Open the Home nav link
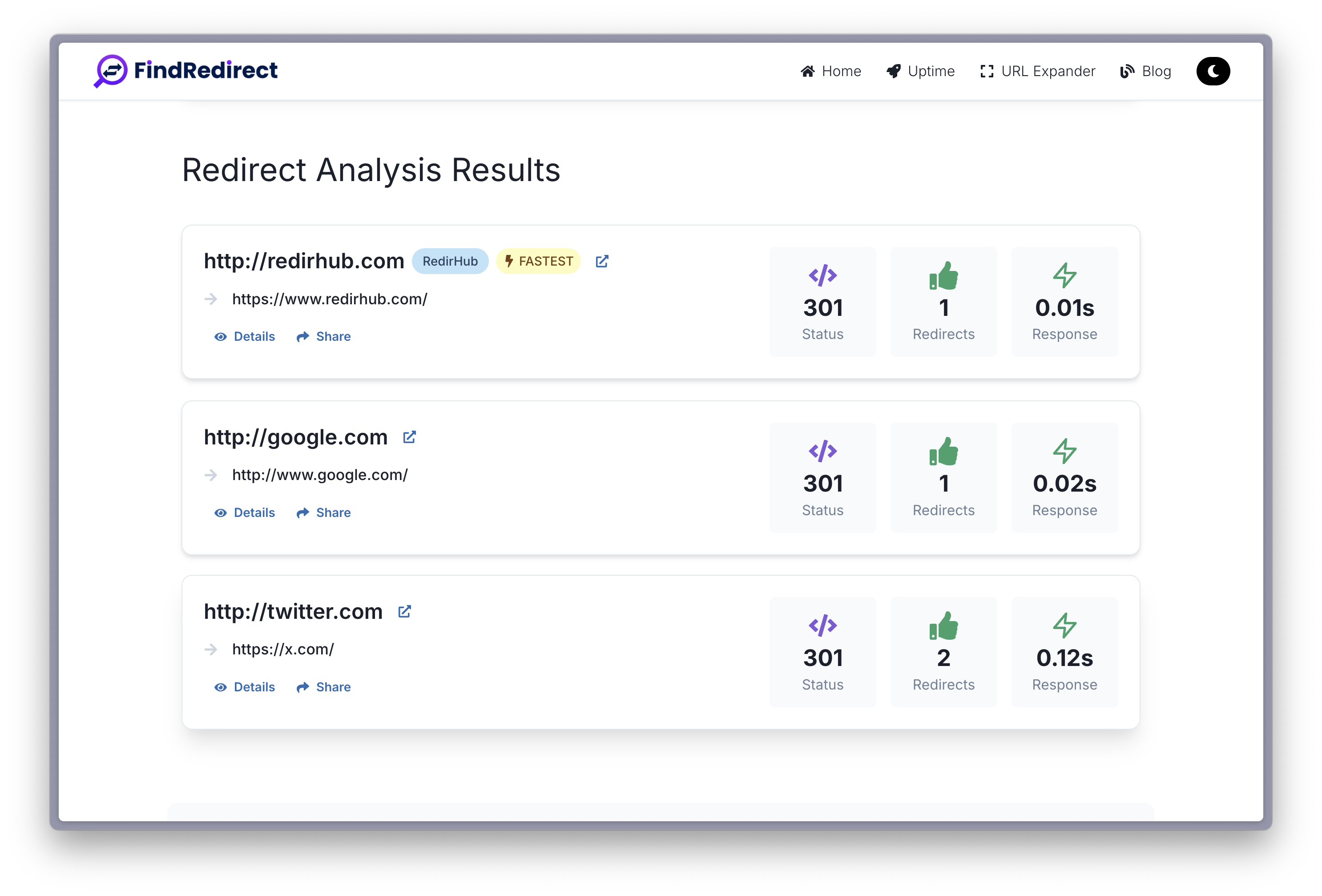 coord(830,71)
